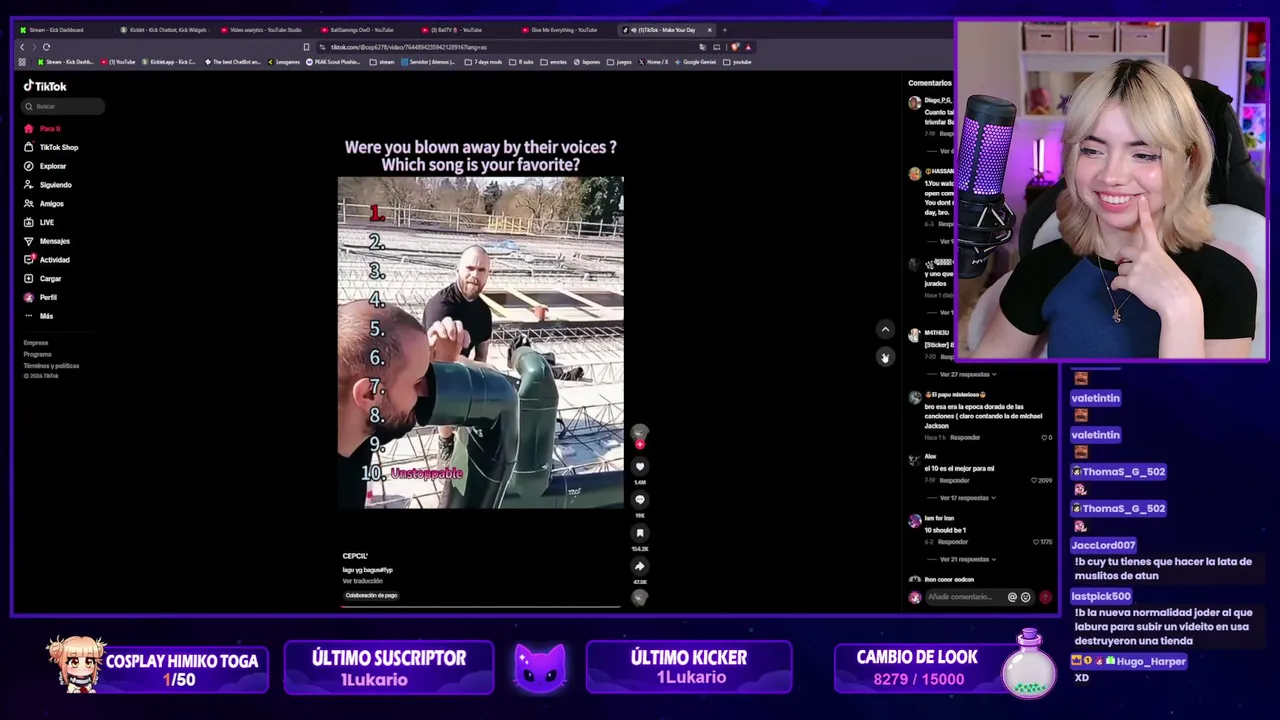This screenshot has width=1280, height=720.
Task: Insert mention with @ icon
Action: tap(1012, 597)
